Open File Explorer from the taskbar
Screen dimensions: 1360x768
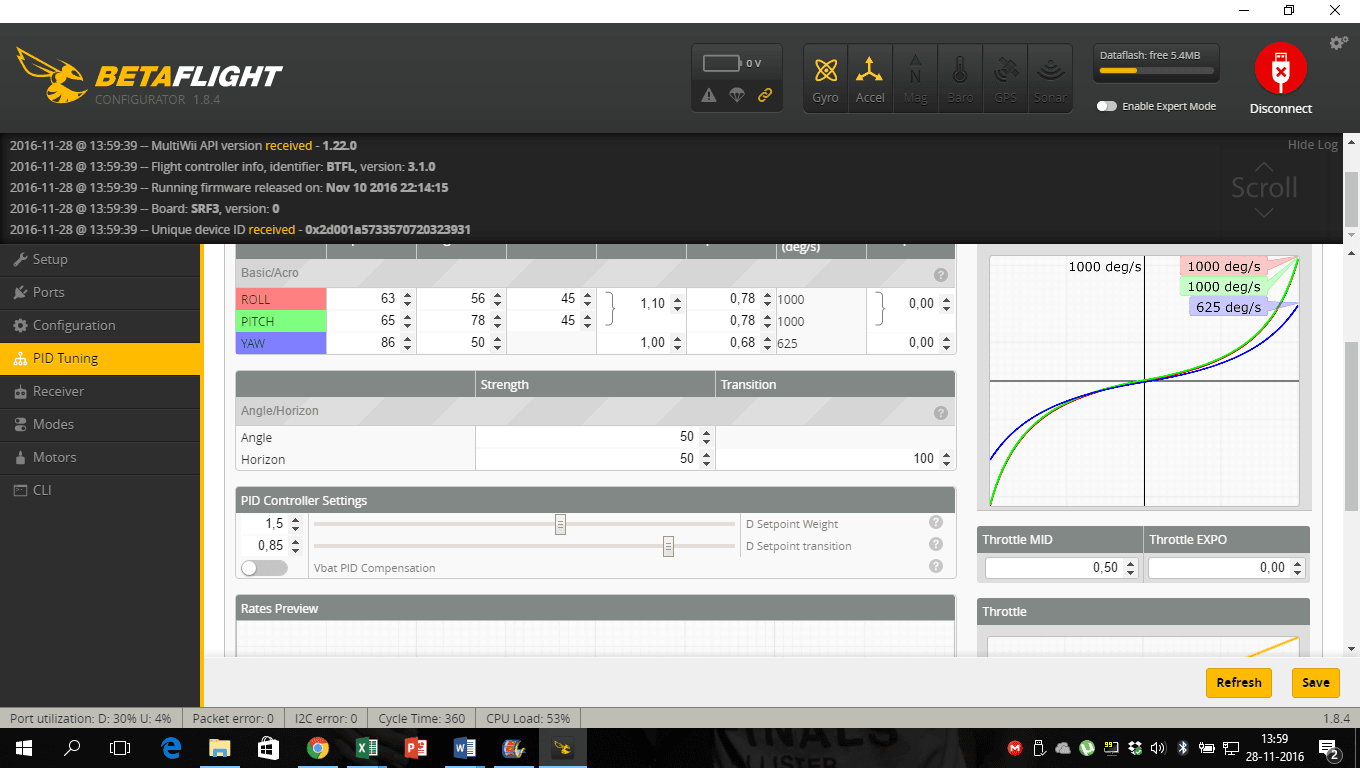pos(219,747)
